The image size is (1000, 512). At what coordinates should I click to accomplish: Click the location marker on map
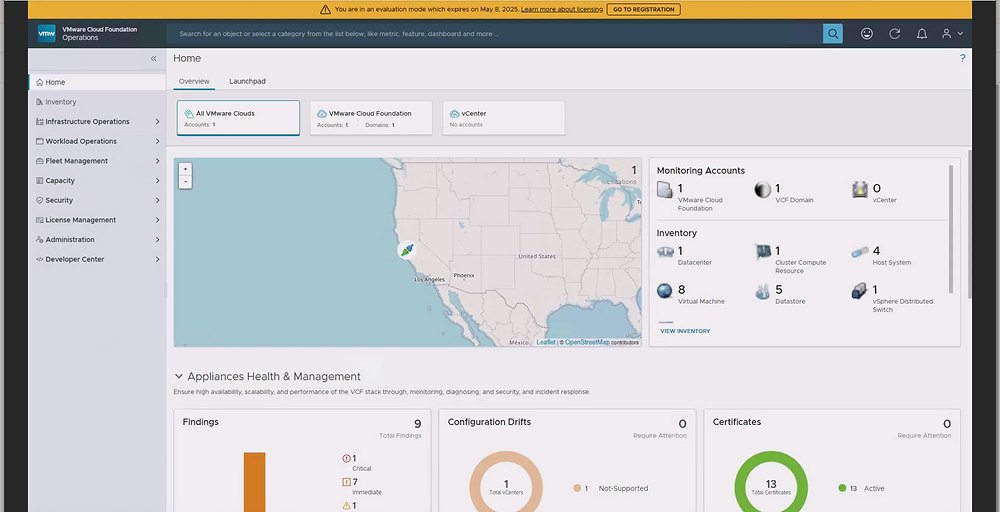(406, 250)
